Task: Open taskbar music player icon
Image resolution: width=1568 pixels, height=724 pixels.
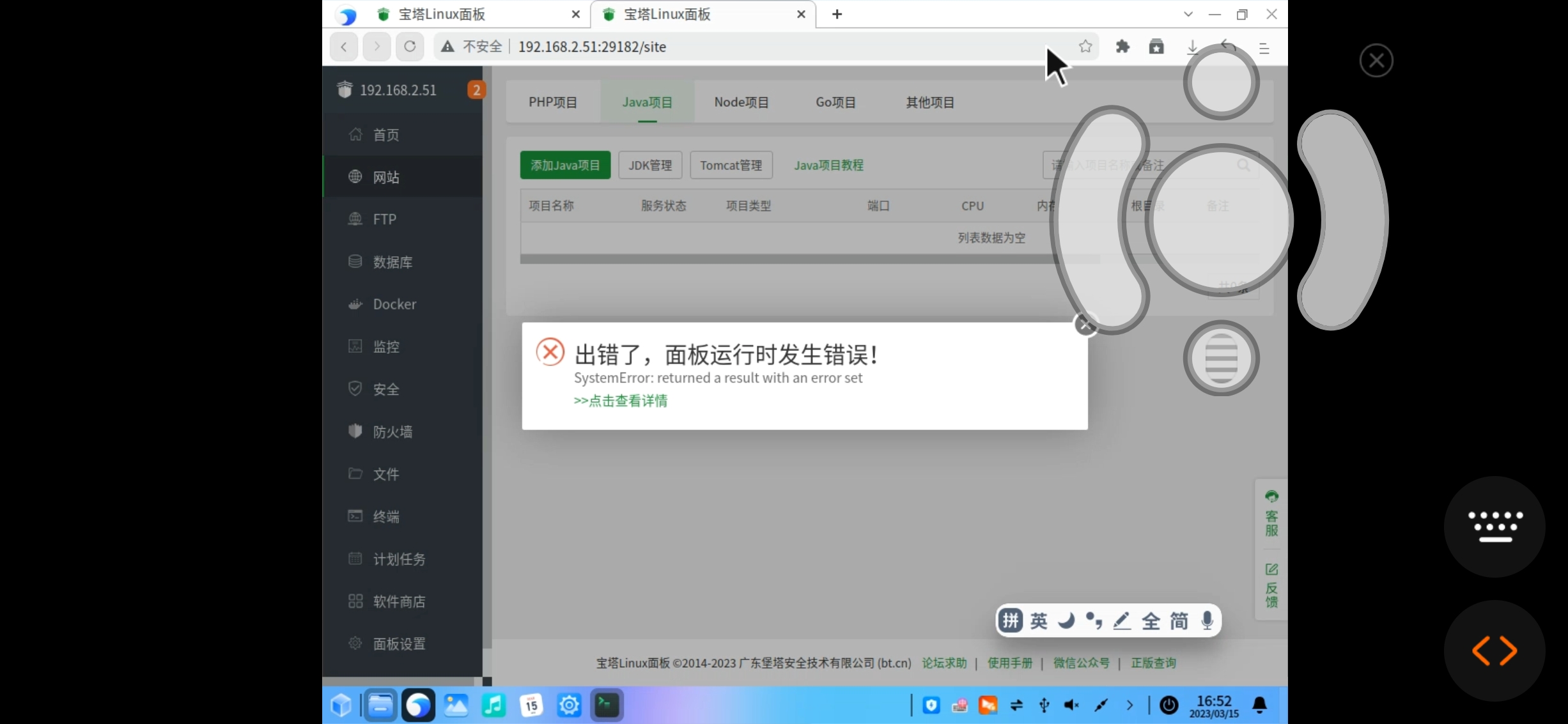Action: tap(493, 705)
